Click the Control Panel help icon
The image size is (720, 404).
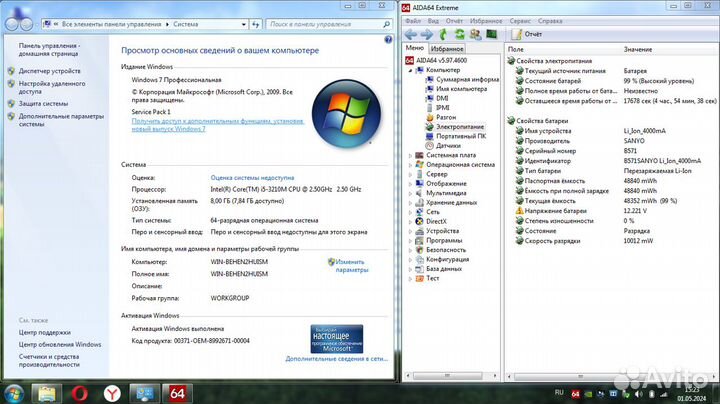coord(388,40)
